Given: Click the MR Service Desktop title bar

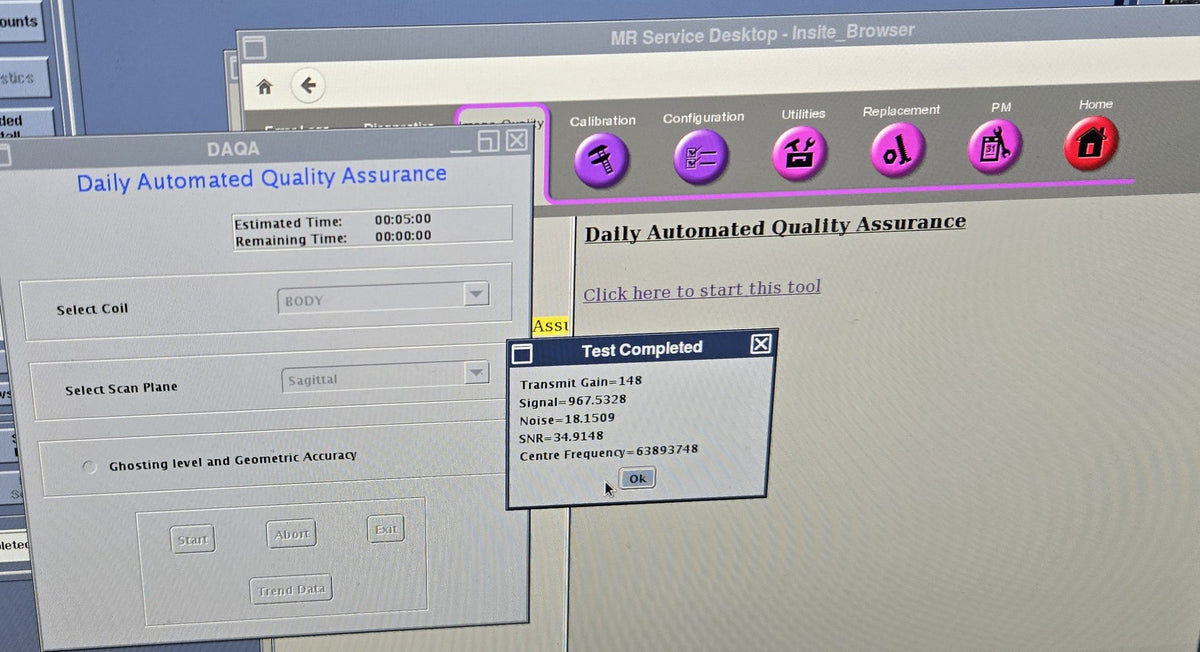Looking at the screenshot, I should 762,34.
